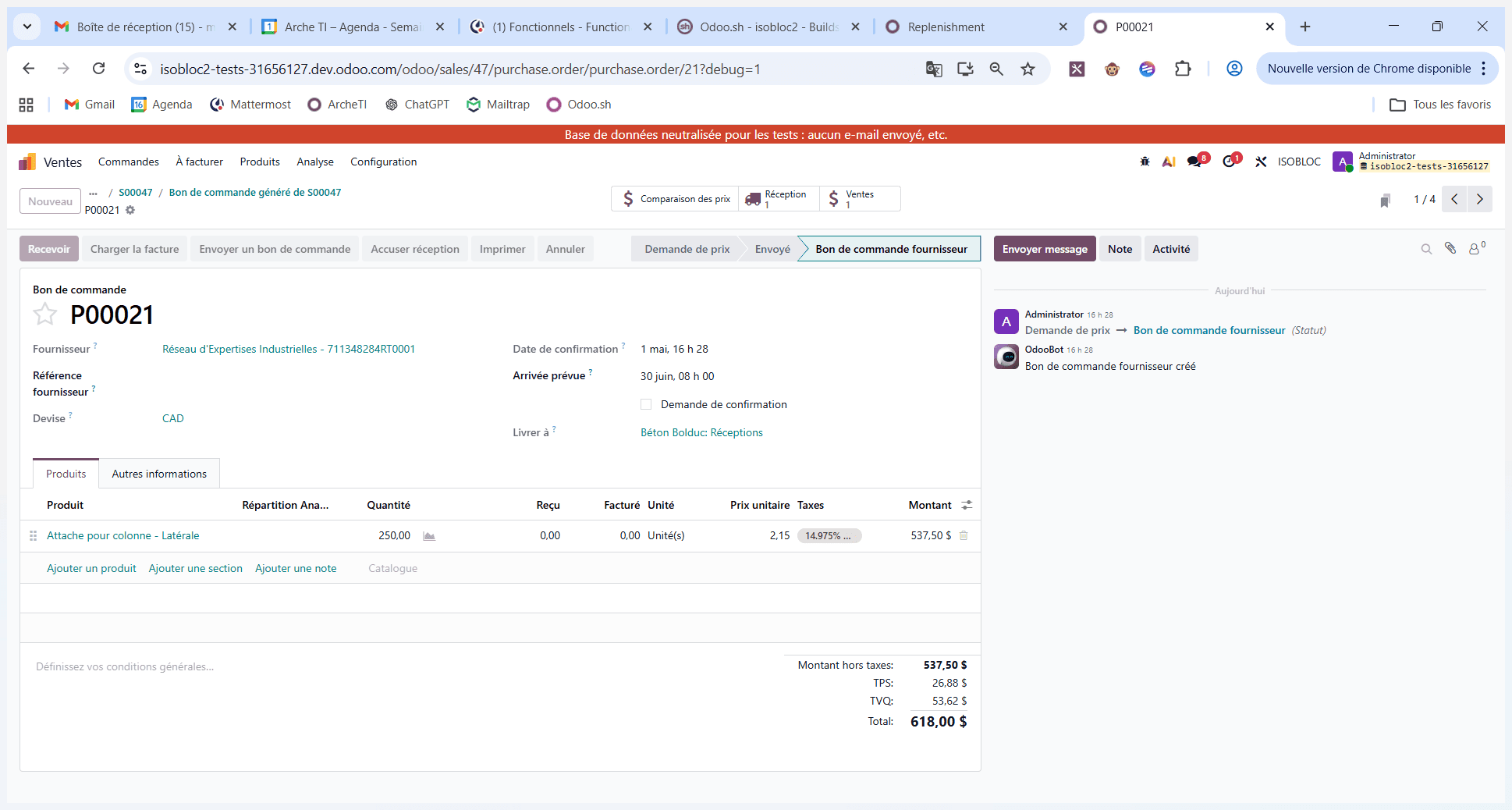Open the ISOBLOC company switcher

point(1299,162)
